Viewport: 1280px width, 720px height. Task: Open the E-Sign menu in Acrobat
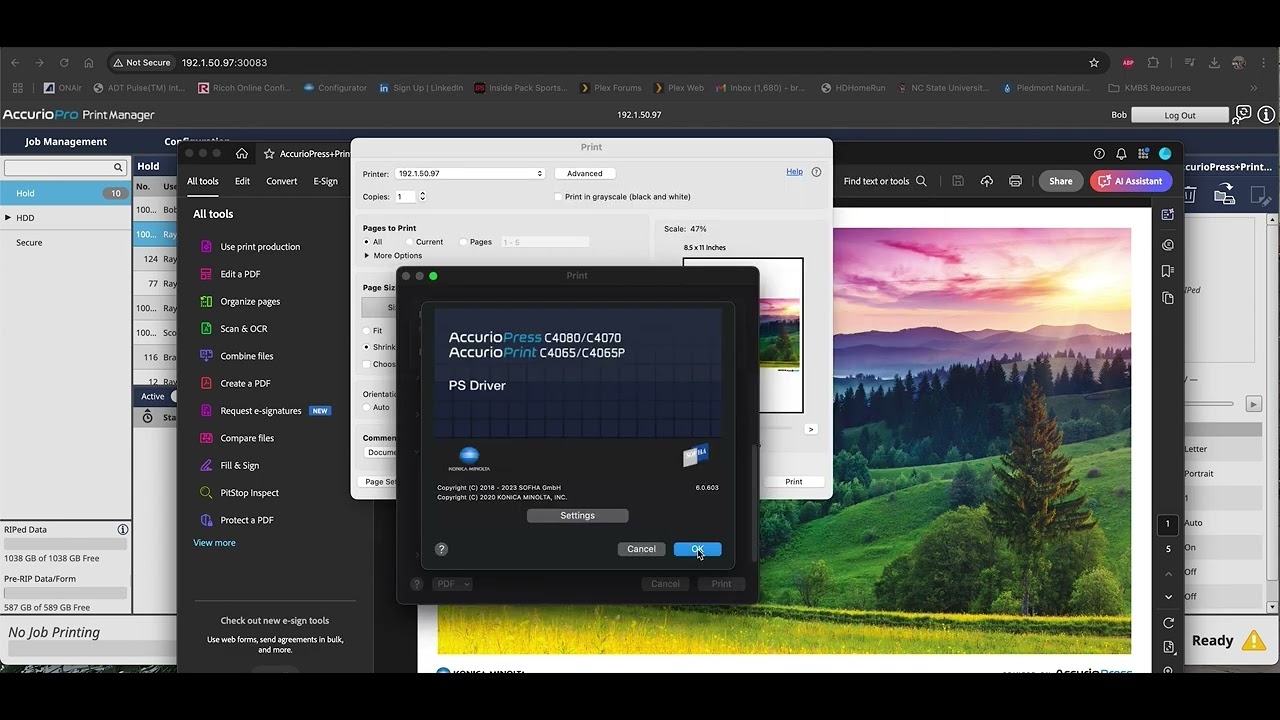[x=325, y=181]
